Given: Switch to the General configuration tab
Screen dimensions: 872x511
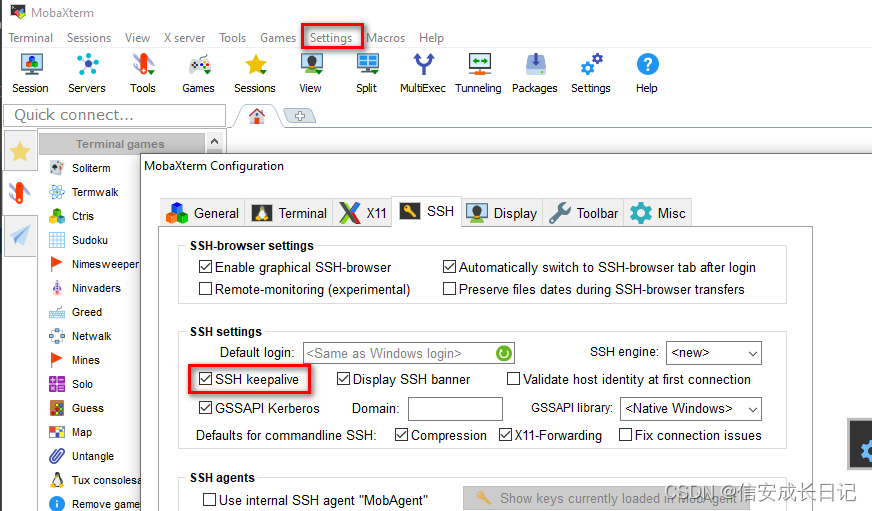Looking at the screenshot, I should coord(202,213).
